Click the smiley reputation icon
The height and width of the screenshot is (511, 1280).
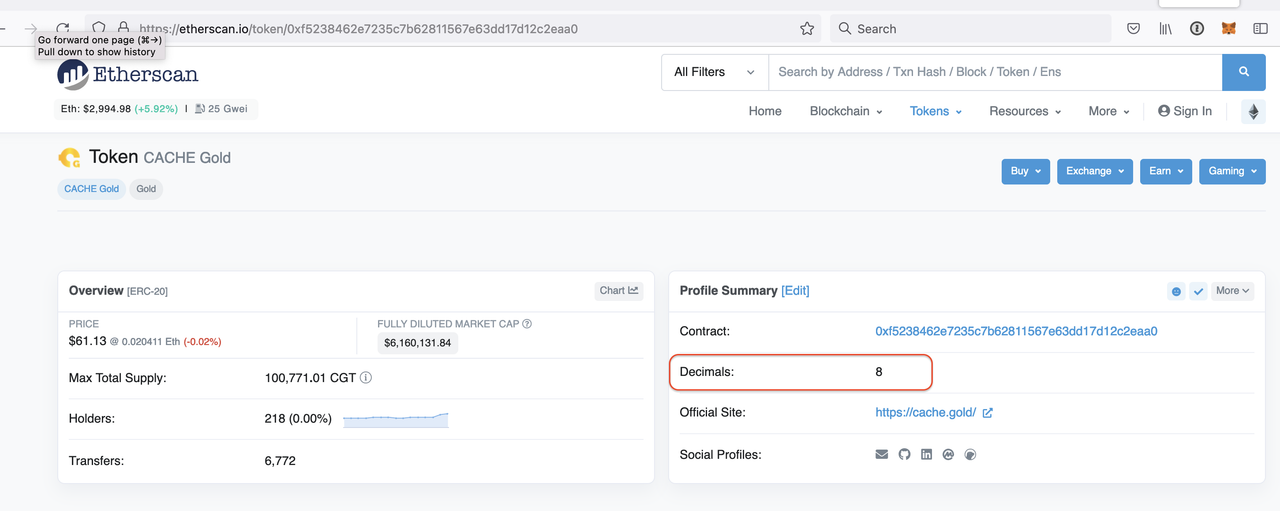(x=1176, y=291)
